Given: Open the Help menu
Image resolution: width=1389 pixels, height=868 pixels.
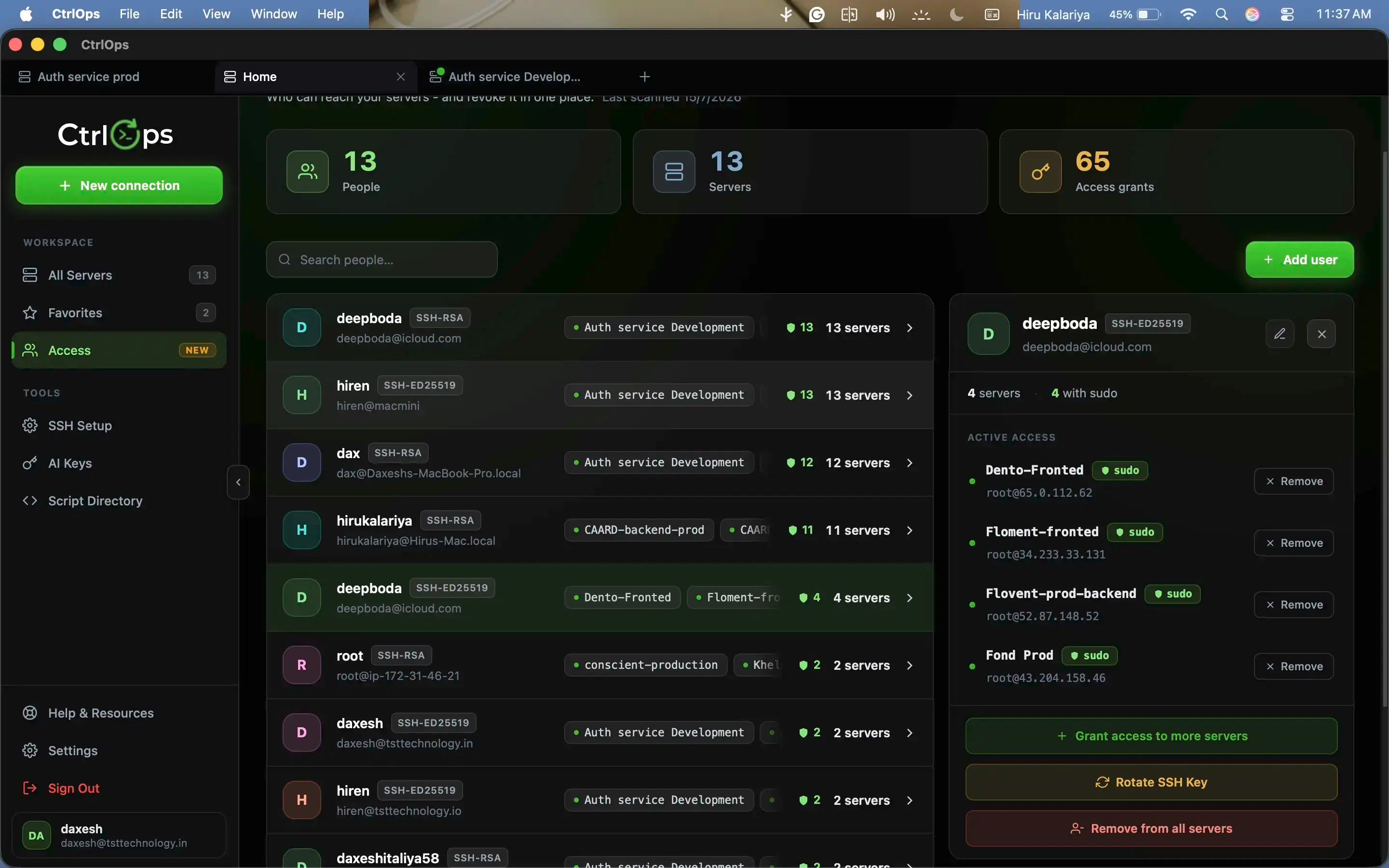Looking at the screenshot, I should [330, 14].
